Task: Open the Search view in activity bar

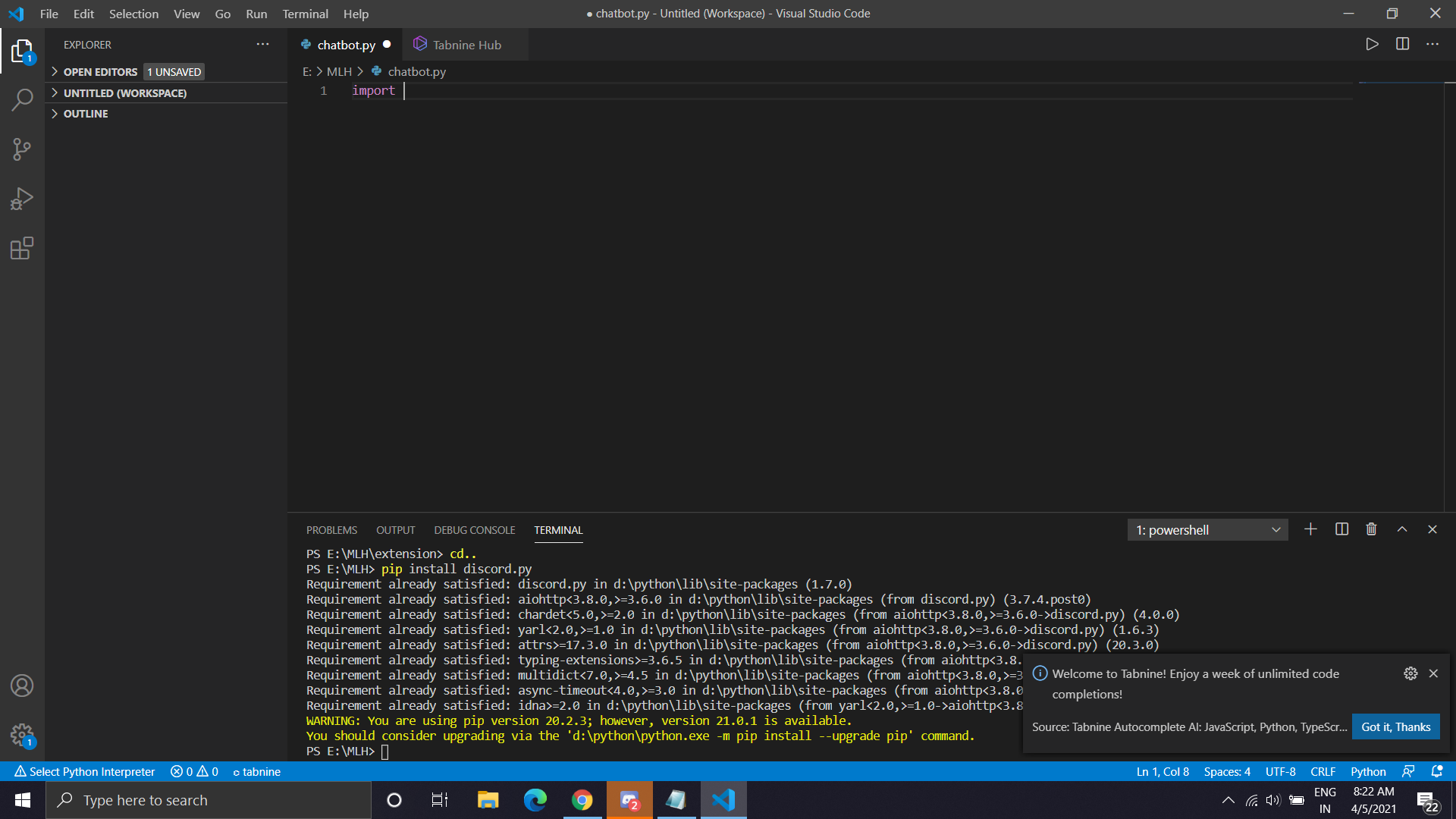Action: coord(22,99)
